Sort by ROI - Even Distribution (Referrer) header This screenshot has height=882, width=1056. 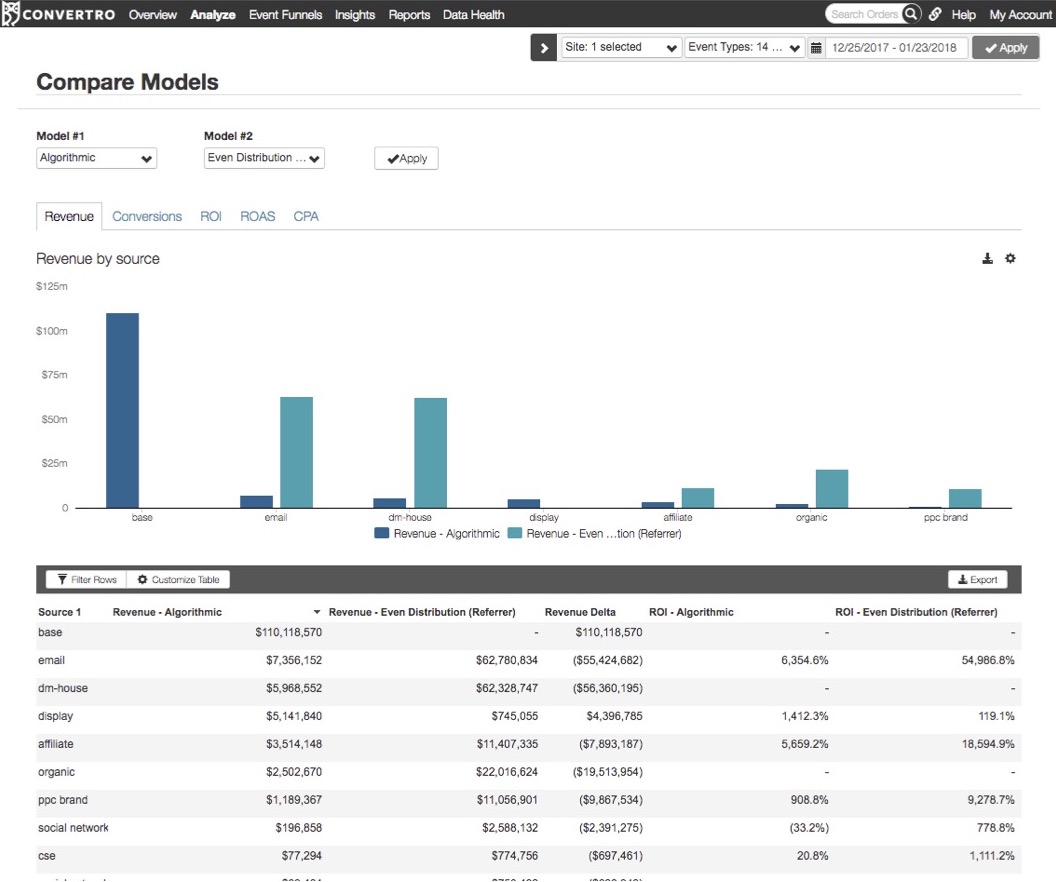click(916, 612)
